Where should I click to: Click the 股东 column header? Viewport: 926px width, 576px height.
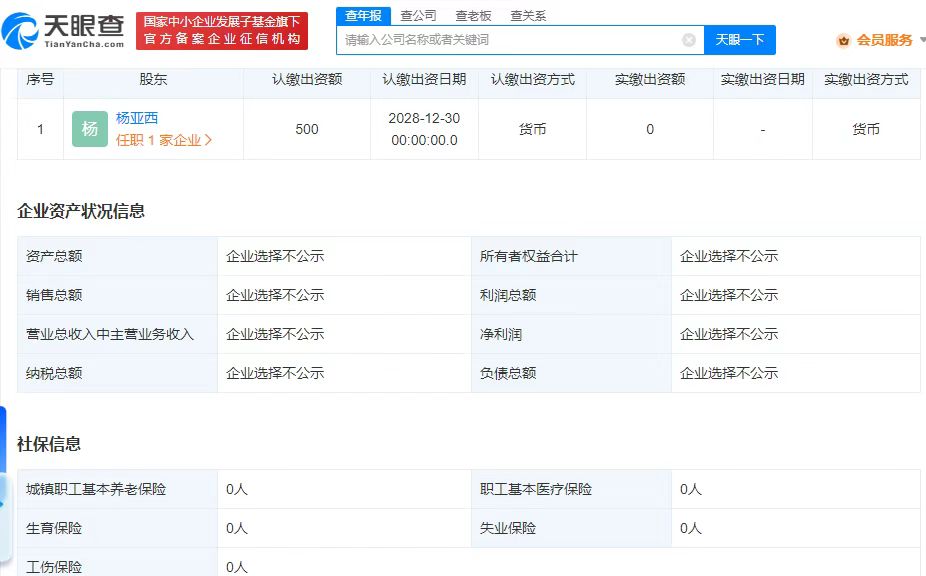(x=153, y=79)
